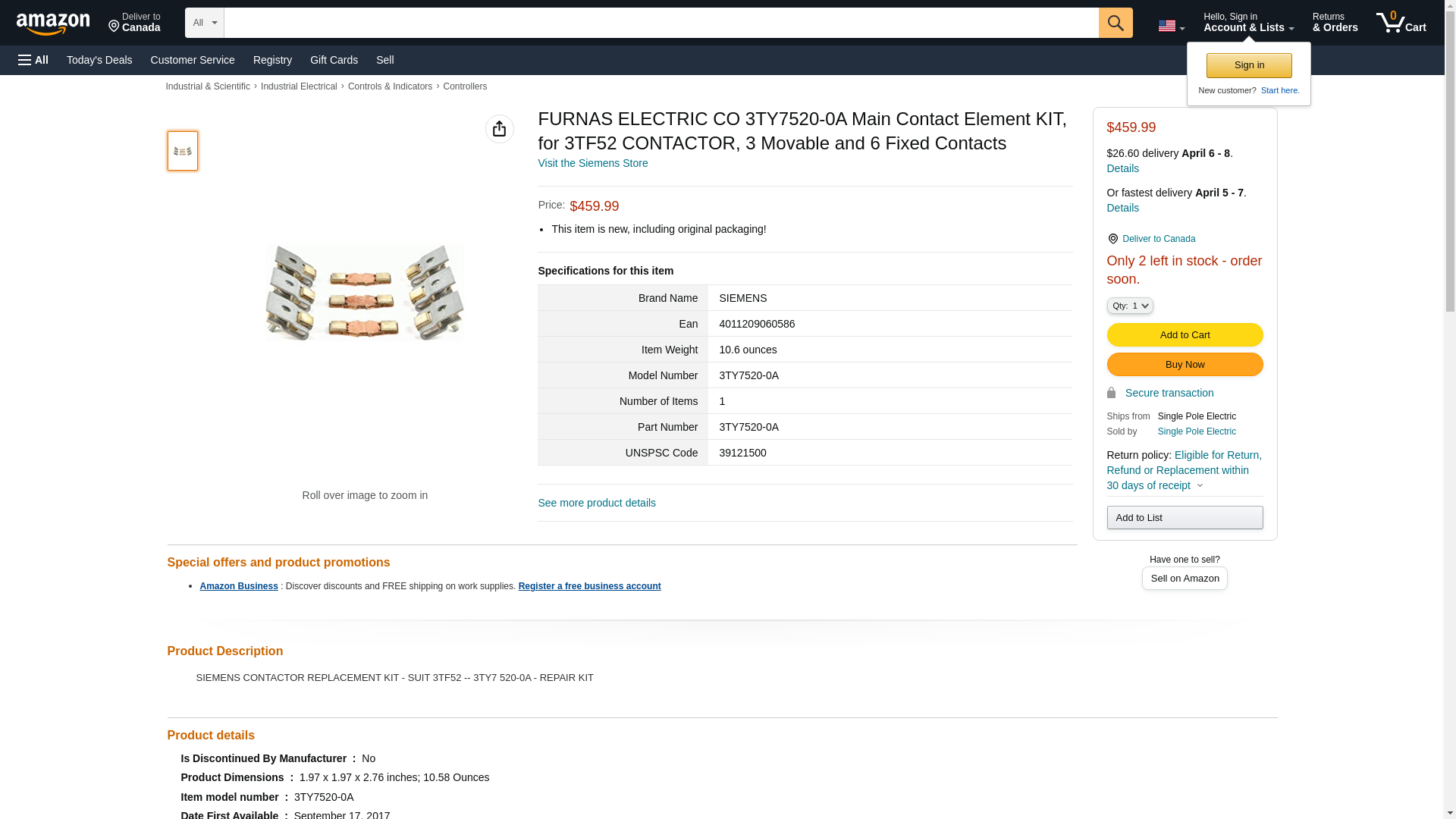This screenshot has width=1456, height=819.
Task: Click the Add to Cart button
Action: pyautogui.click(x=1185, y=334)
